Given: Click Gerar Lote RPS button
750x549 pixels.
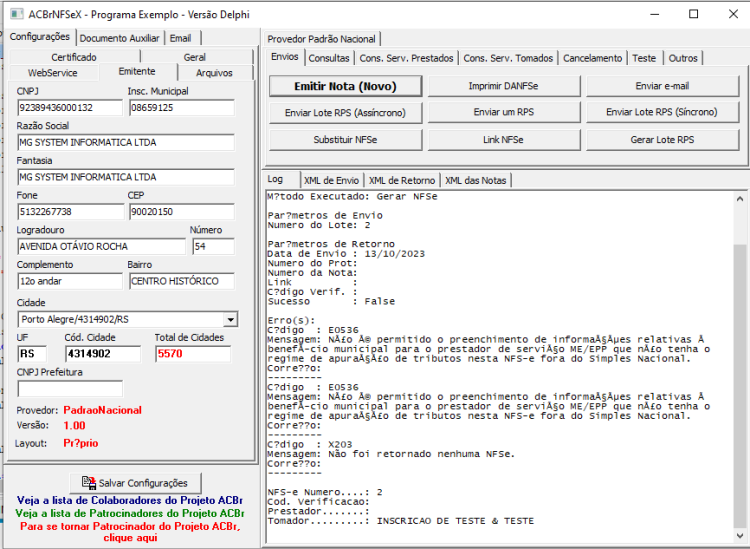Looking at the screenshot, I should (662, 140).
